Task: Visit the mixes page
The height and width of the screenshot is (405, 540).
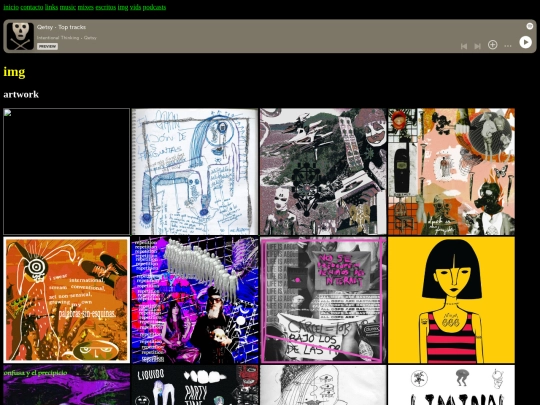Action: point(85,7)
